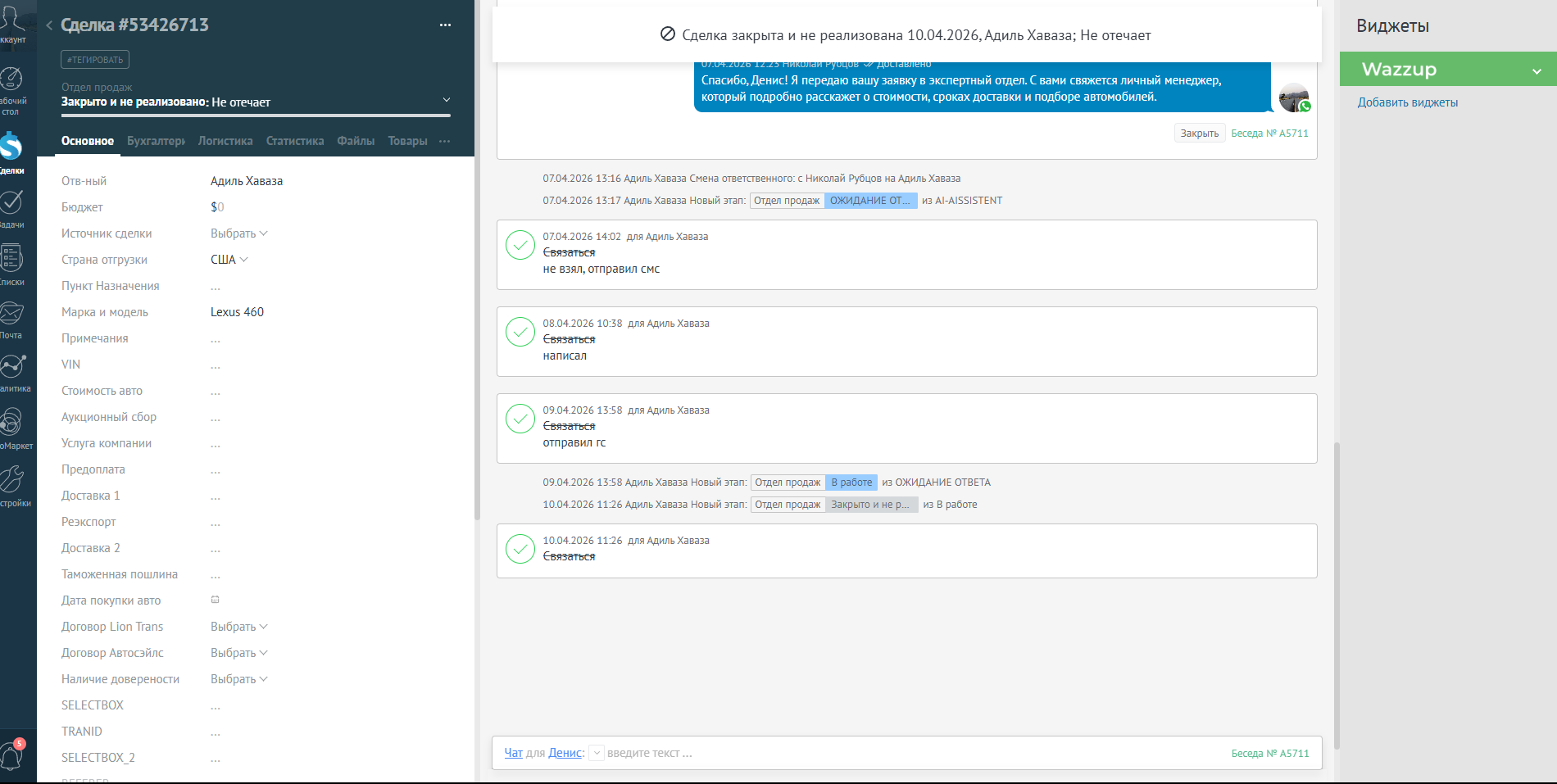Click the Предоплата empty field
Viewport: 1557px width, 784px height.
pos(216,470)
